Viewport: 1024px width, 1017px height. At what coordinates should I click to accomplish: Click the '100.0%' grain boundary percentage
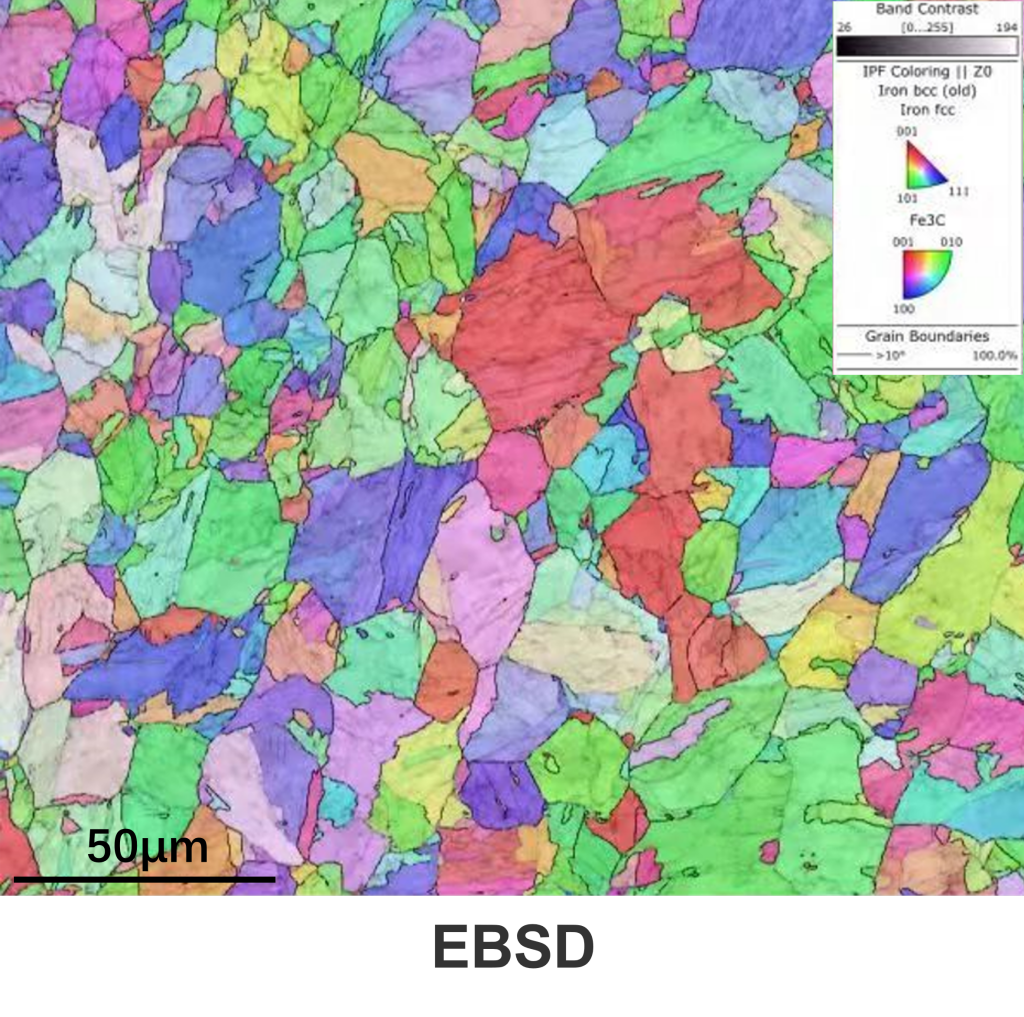995,356
